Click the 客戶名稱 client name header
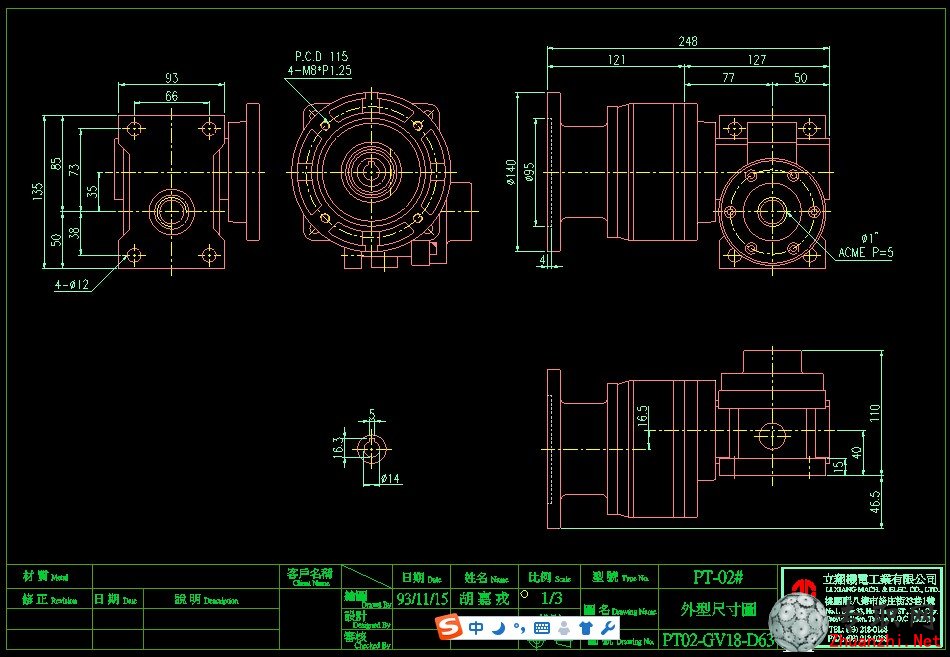The image size is (950, 657). pyautogui.click(x=310, y=573)
